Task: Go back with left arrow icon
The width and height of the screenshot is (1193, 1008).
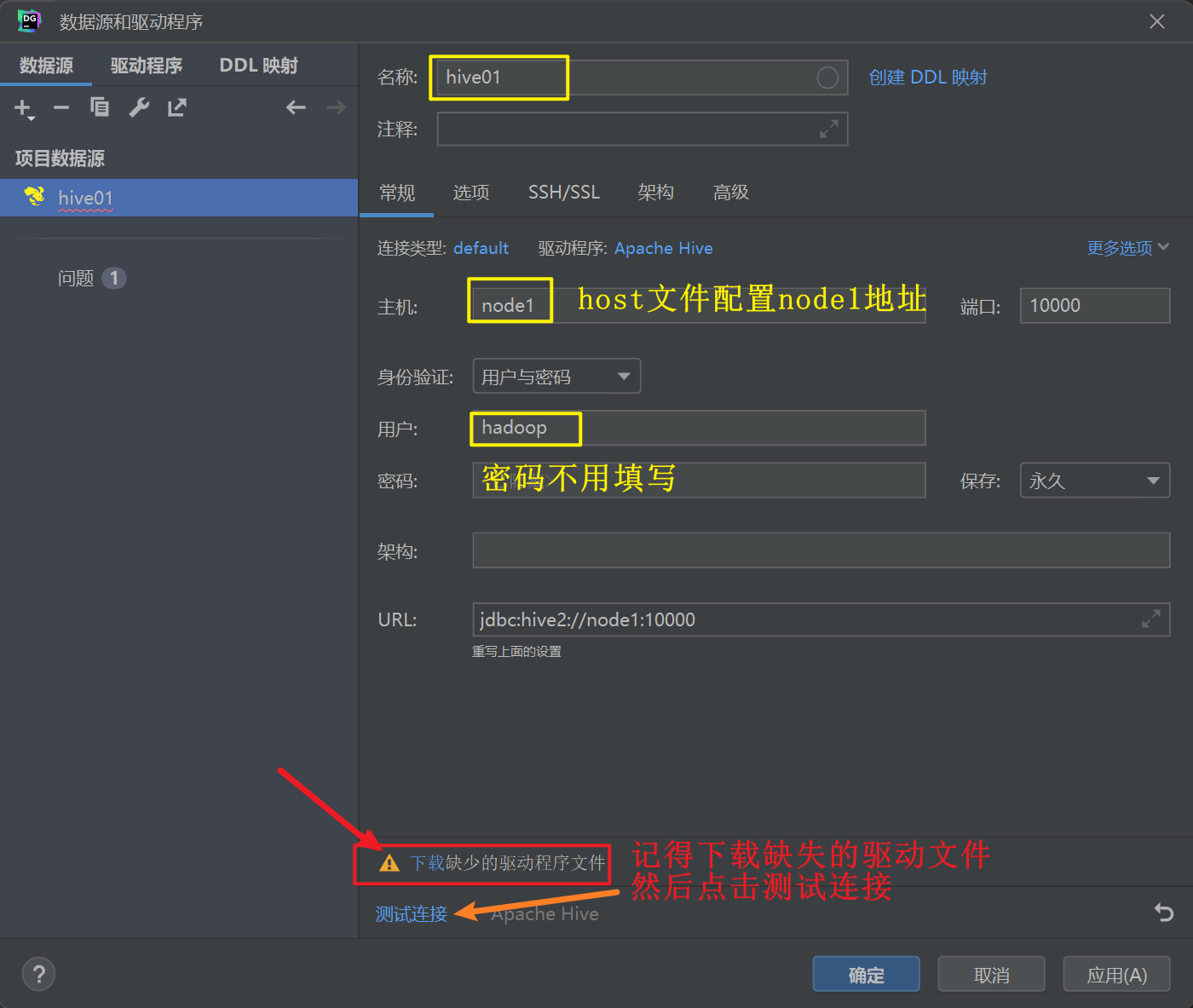Action: pyautogui.click(x=296, y=107)
